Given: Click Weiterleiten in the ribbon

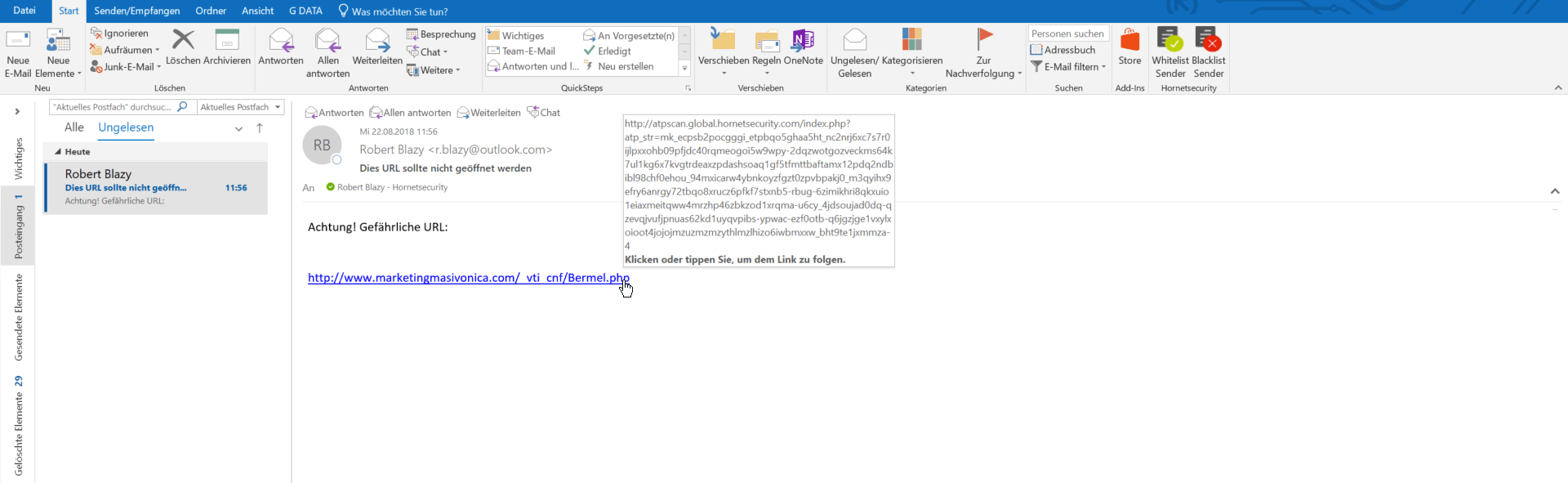Looking at the screenshot, I should click(377, 41).
